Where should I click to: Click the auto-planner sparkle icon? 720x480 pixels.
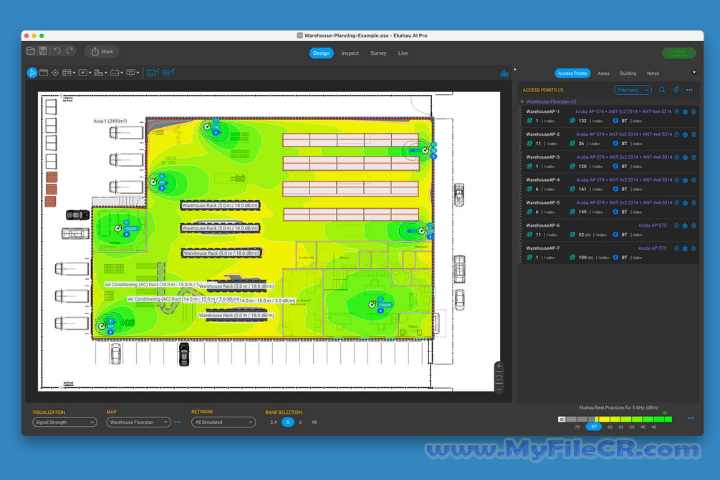click(676, 90)
